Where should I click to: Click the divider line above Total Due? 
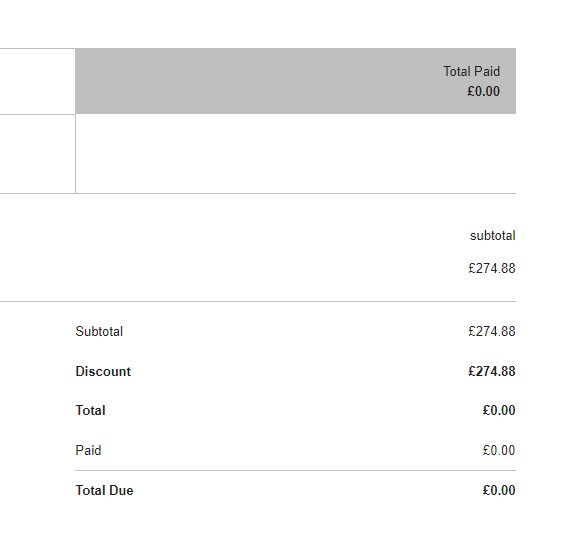(296, 470)
